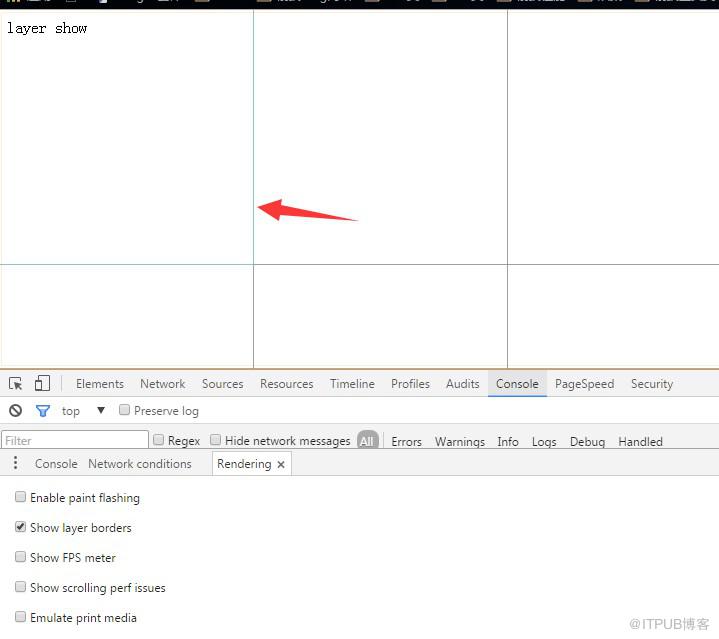The width and height of the screenshot is (719, 639).
Task: Clear console using the ban icon
Action: pos(15,410)
